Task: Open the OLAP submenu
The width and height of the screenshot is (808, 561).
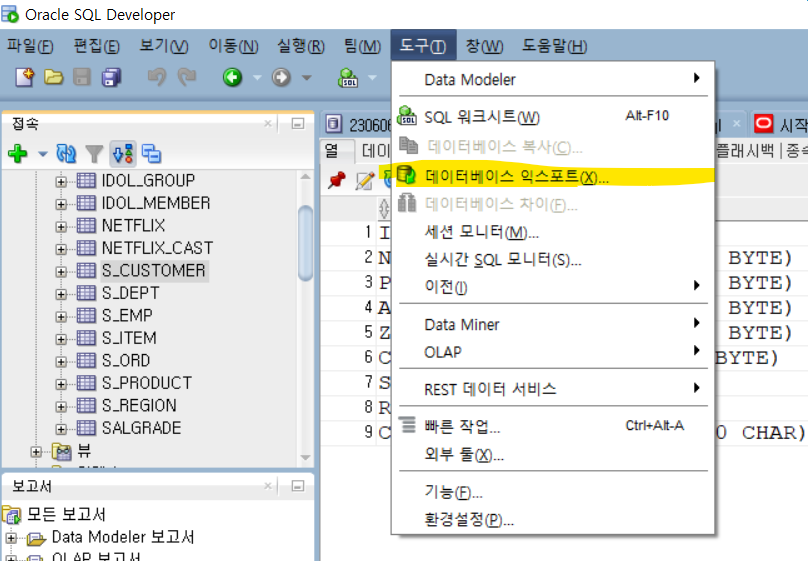Action: 553,352
